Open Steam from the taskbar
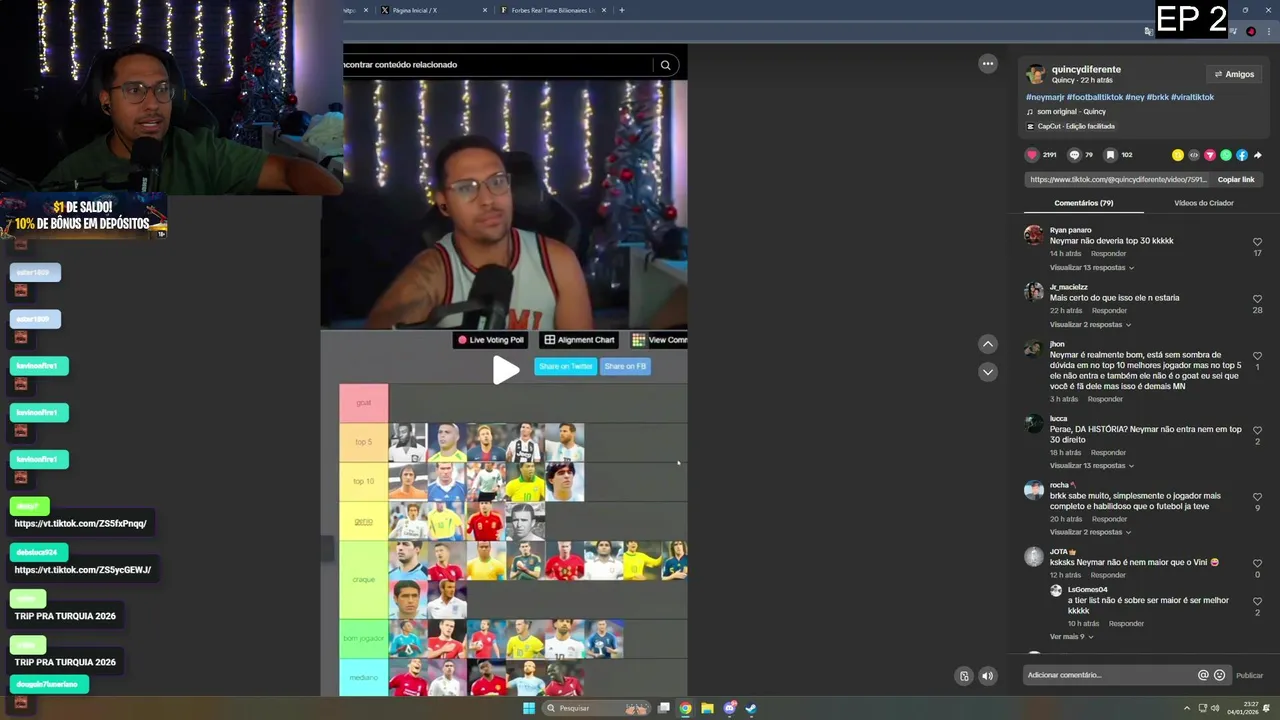The image size is (1280, 720). (751, 708)
